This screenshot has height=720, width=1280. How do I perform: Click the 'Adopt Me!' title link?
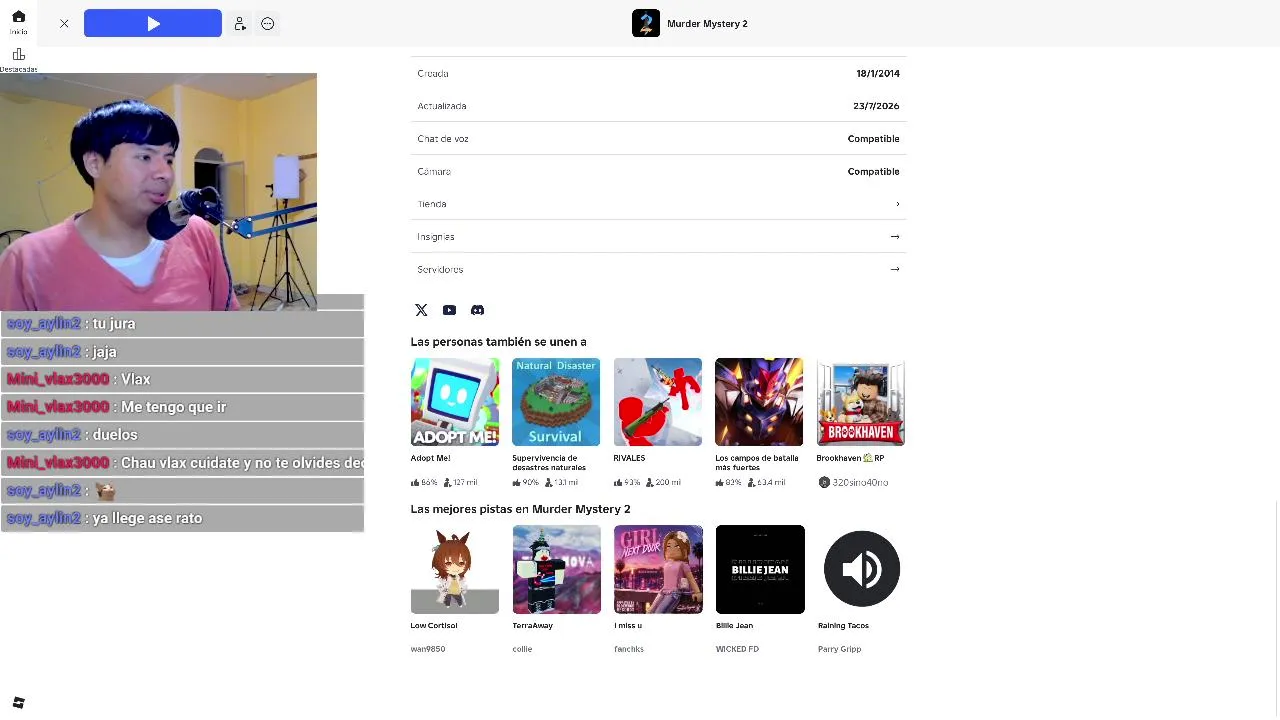(x=430, y=458)
